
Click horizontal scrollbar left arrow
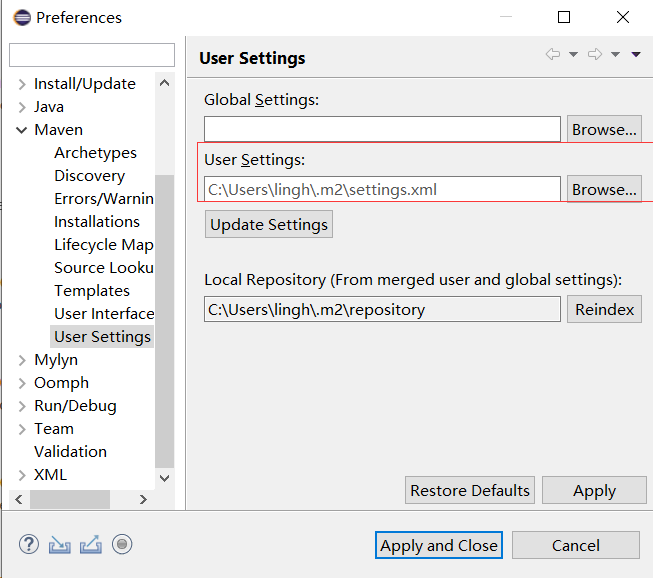pos(19,499)
